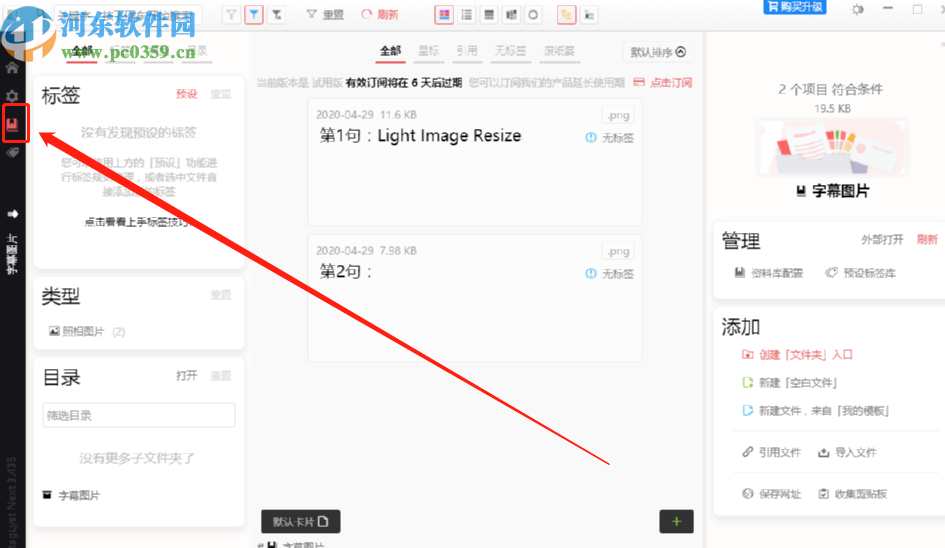Open the light-bulb theme icon in title bar
This screenshot has height=548, width=945.
point(857,9)
